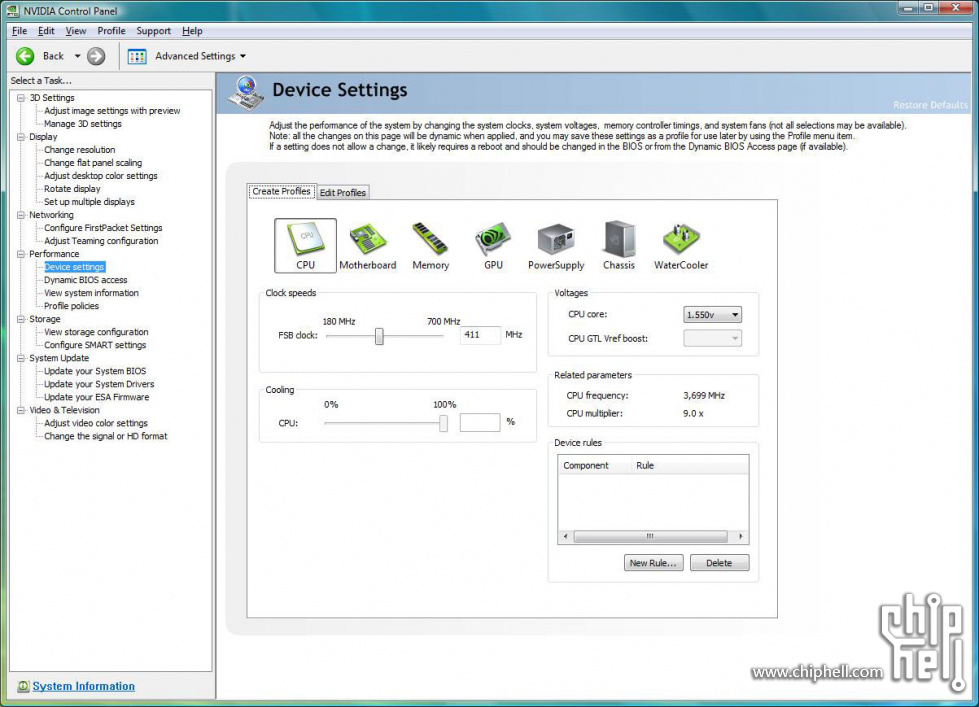Open View storage configuration
The width and height of the screenshot is (979, 707).
tap(96, 332)
